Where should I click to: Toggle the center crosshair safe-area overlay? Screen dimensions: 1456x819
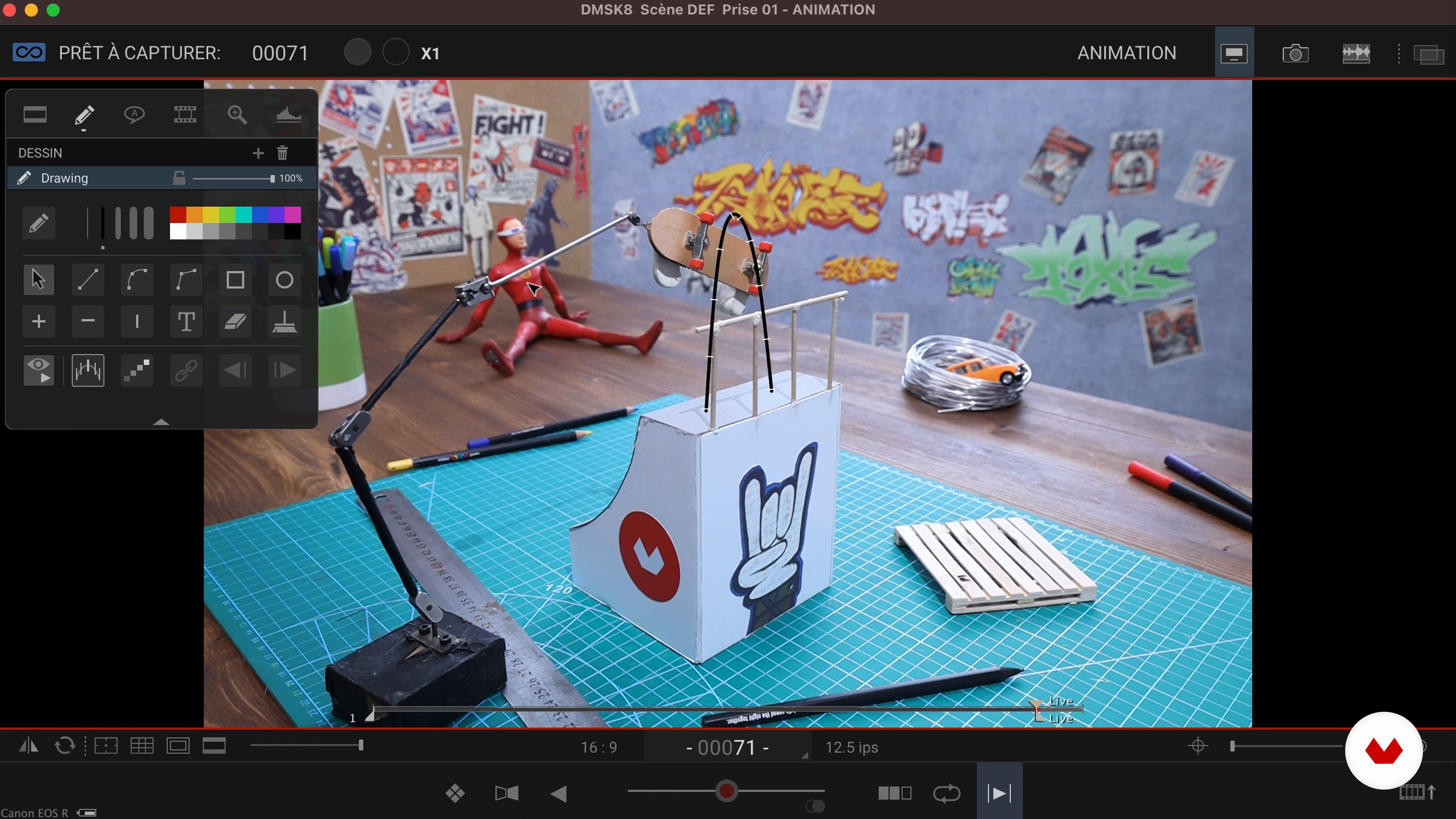pyautogui.click(x=106, y=746)
